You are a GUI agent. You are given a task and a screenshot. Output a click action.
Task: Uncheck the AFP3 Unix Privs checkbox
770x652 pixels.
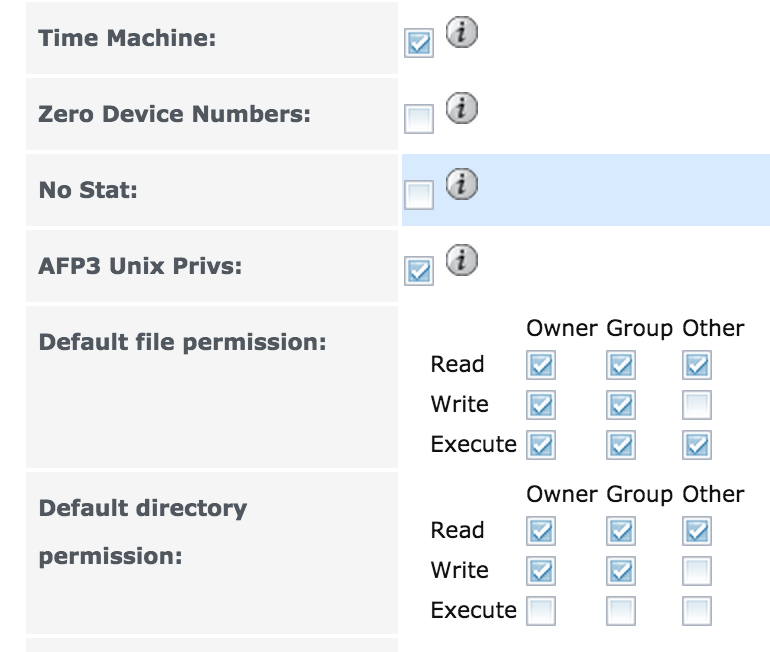click(x=419, y=271)
